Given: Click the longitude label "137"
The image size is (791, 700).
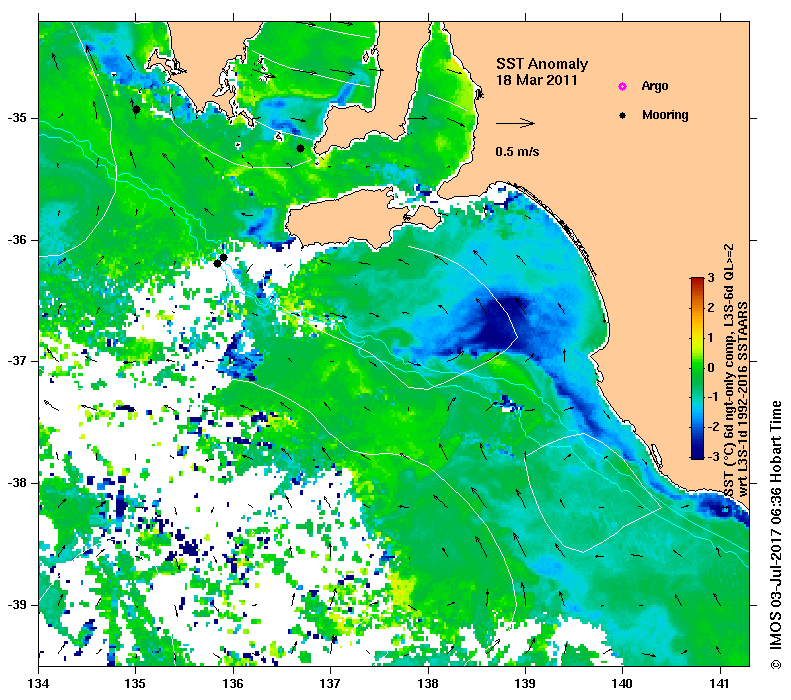Looking at the screenshot, I should tap(331, 684).
